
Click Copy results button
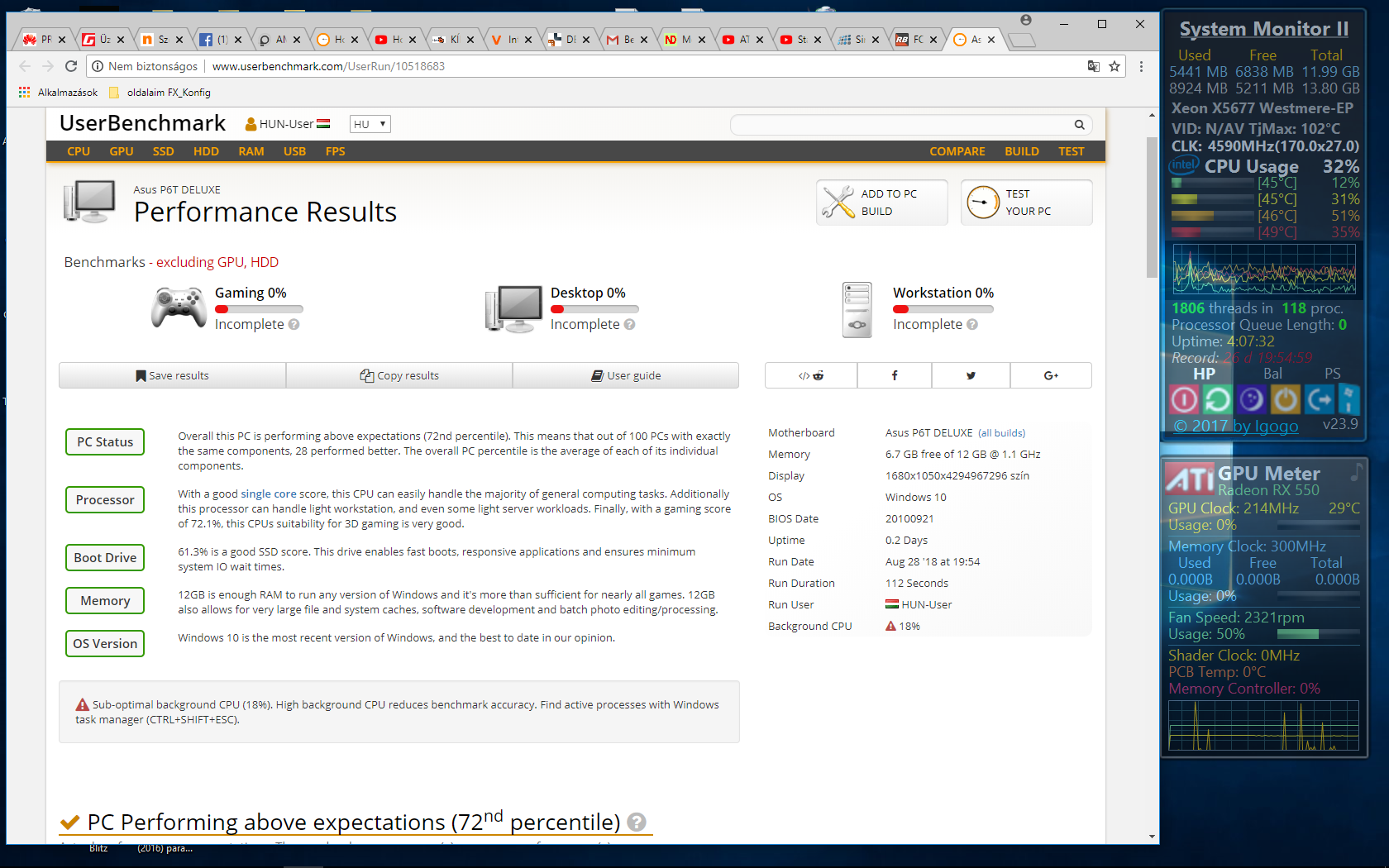coord(399,375)
